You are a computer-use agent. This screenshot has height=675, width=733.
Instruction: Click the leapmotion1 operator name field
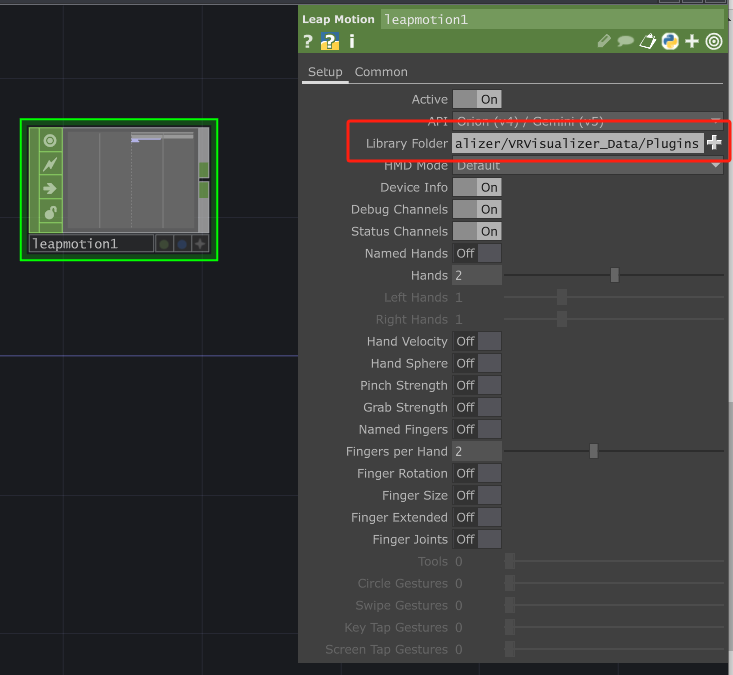coord(552,20)
